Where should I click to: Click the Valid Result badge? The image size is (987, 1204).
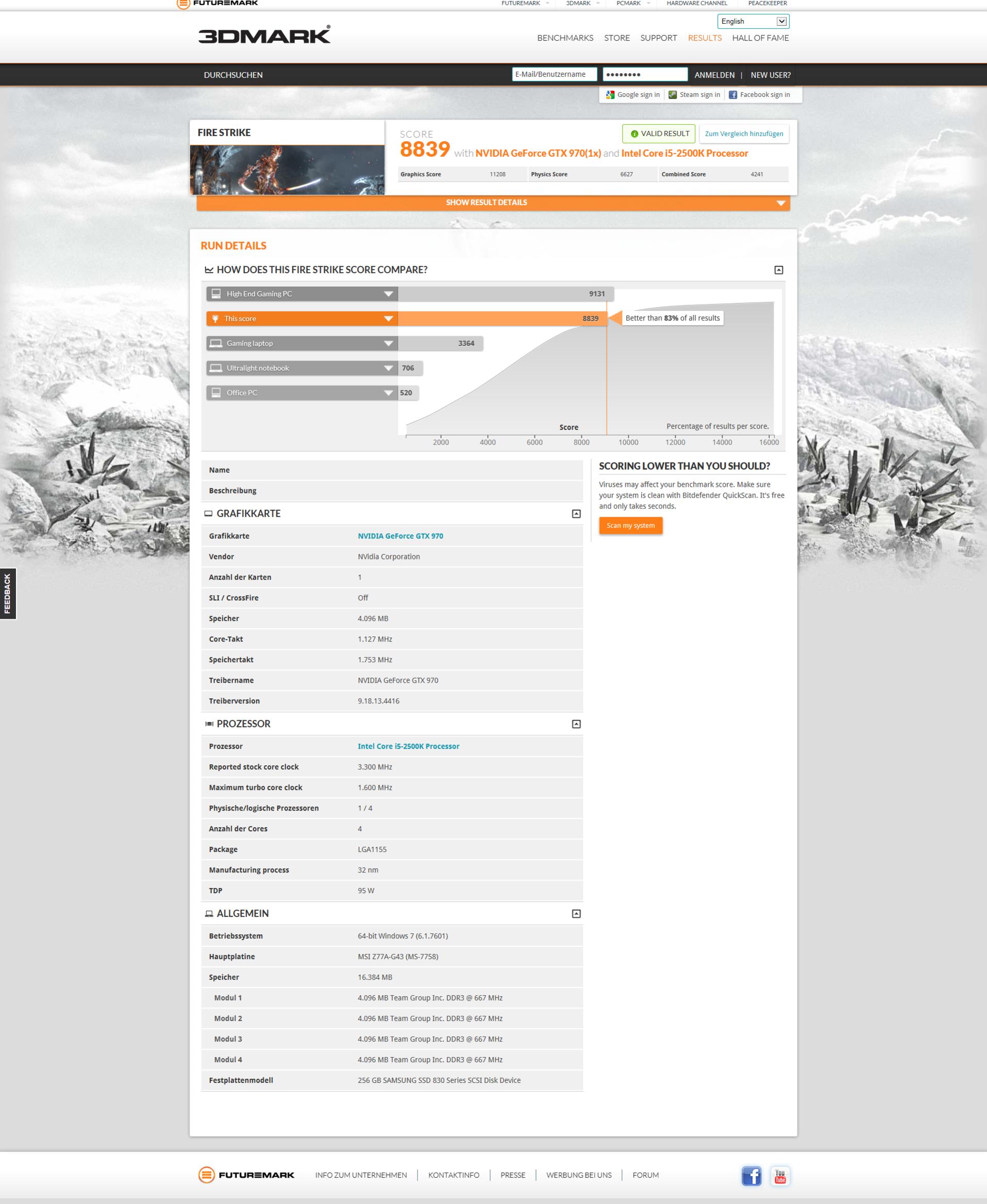pos(658,134)
